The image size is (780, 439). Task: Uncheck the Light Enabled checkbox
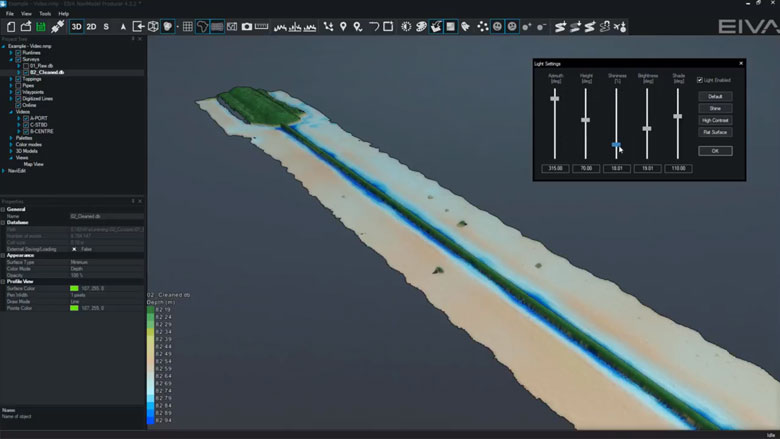(x=699, y=80)
